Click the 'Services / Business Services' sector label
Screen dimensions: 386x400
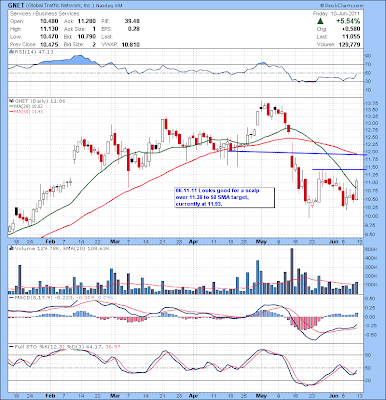coord(45,14)
